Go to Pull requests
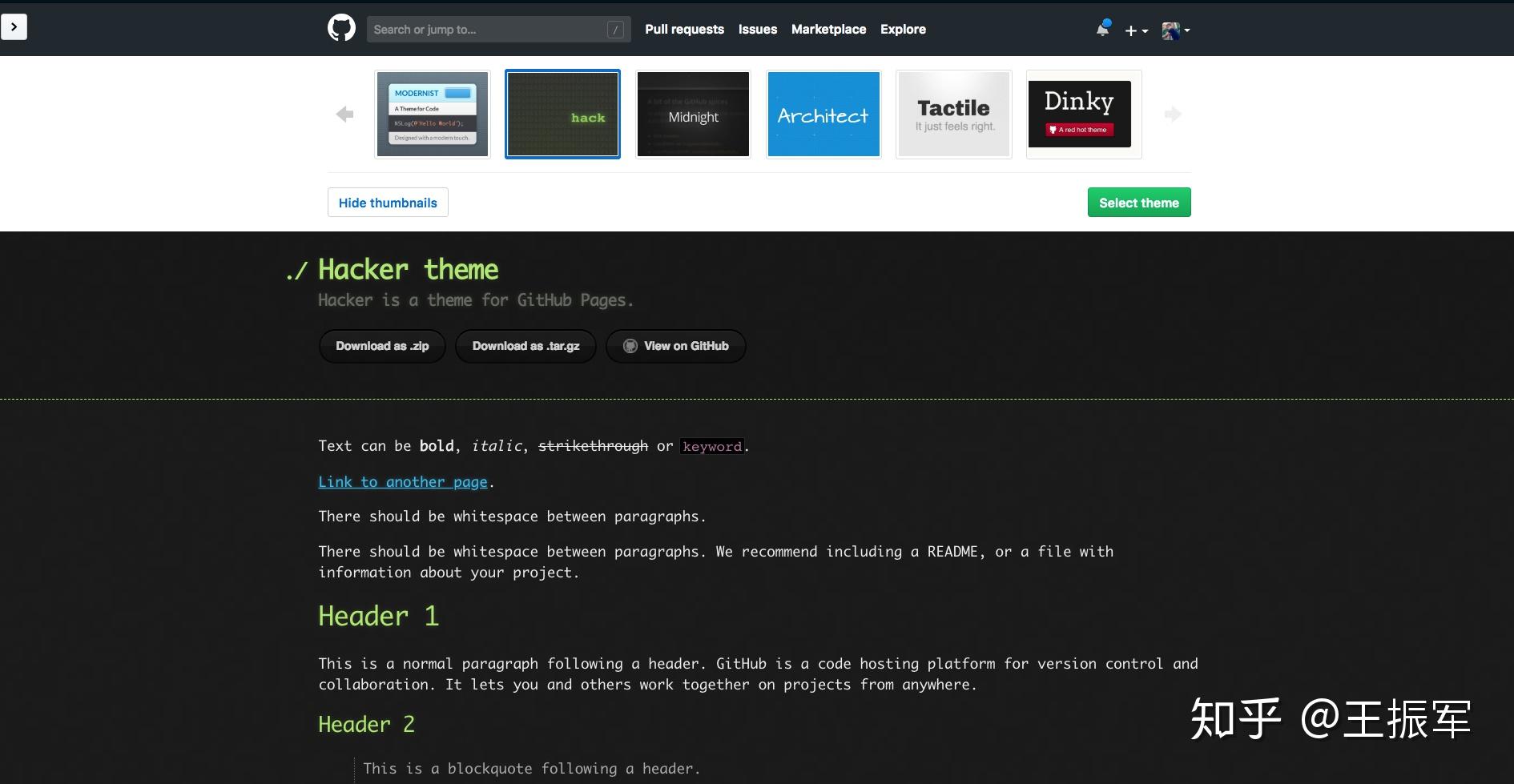The width and height of the screenshot is (1514, 784). click(684, 30)
